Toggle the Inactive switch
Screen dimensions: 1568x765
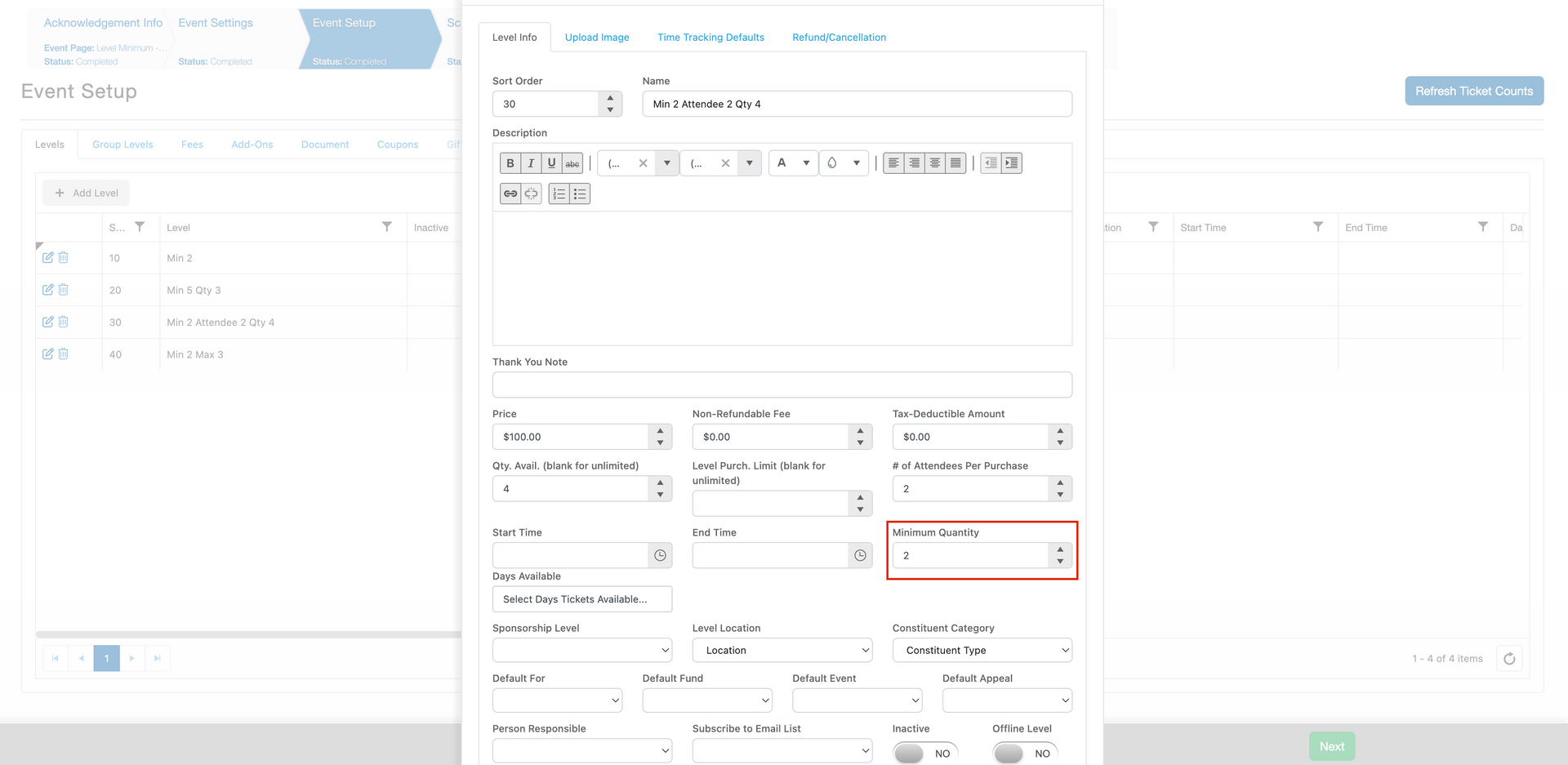tap(924, 753)
